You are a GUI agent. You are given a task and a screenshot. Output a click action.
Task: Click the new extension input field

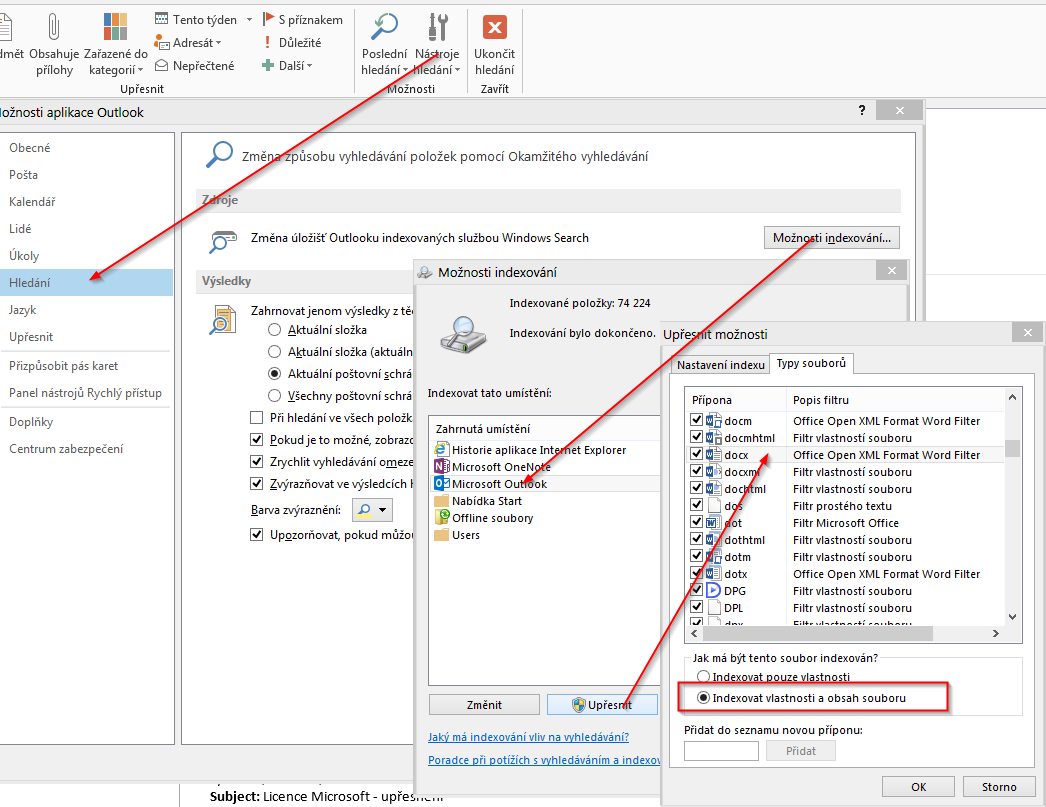[721, 751]
